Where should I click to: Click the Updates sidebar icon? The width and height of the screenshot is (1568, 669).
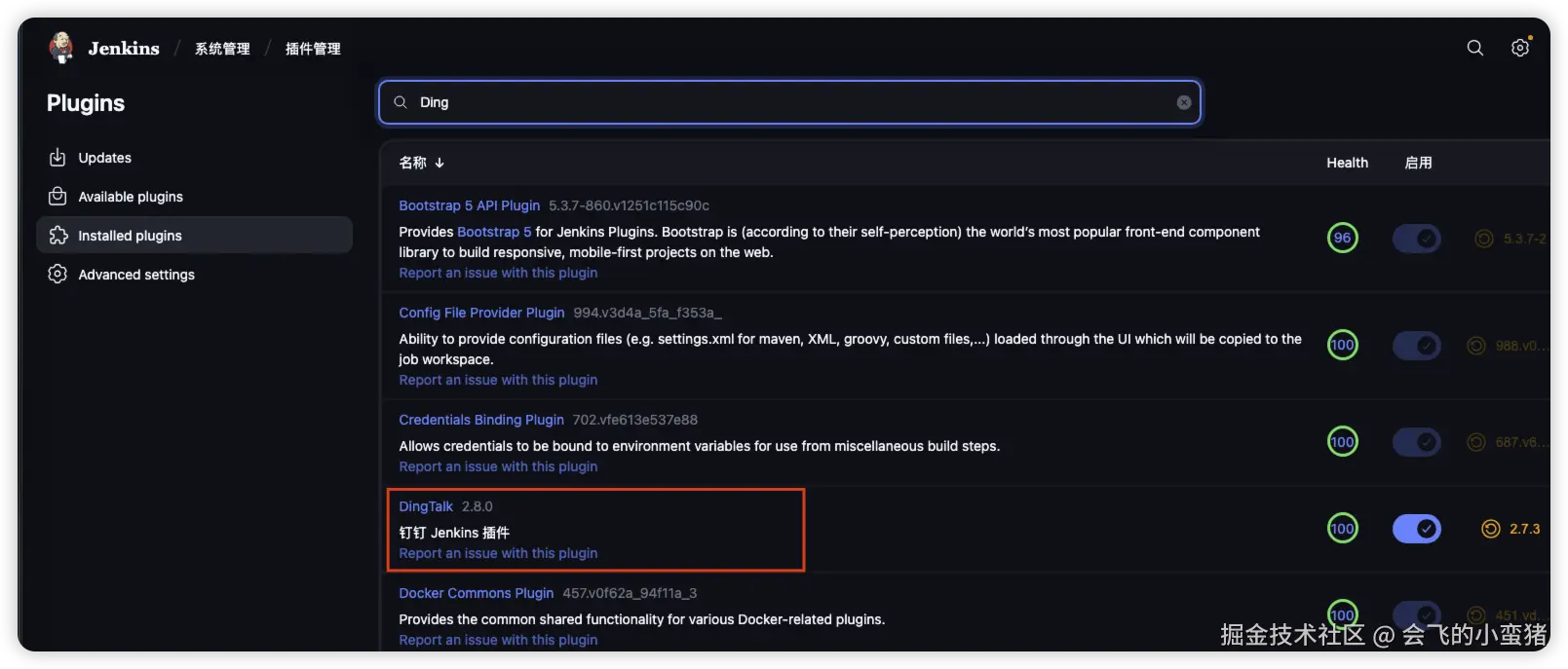click(x=57, y=158)
